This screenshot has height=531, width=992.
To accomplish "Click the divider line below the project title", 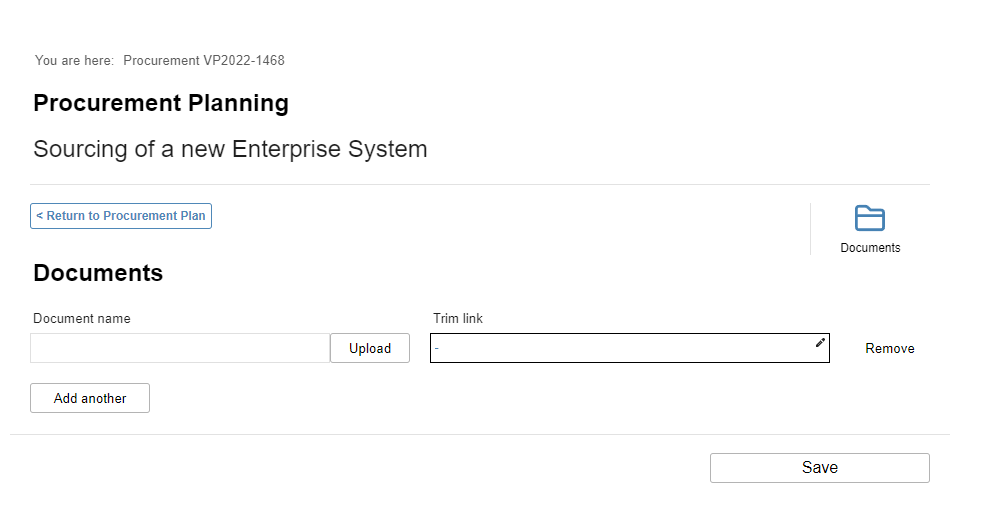I will click(x=480, y=185).
